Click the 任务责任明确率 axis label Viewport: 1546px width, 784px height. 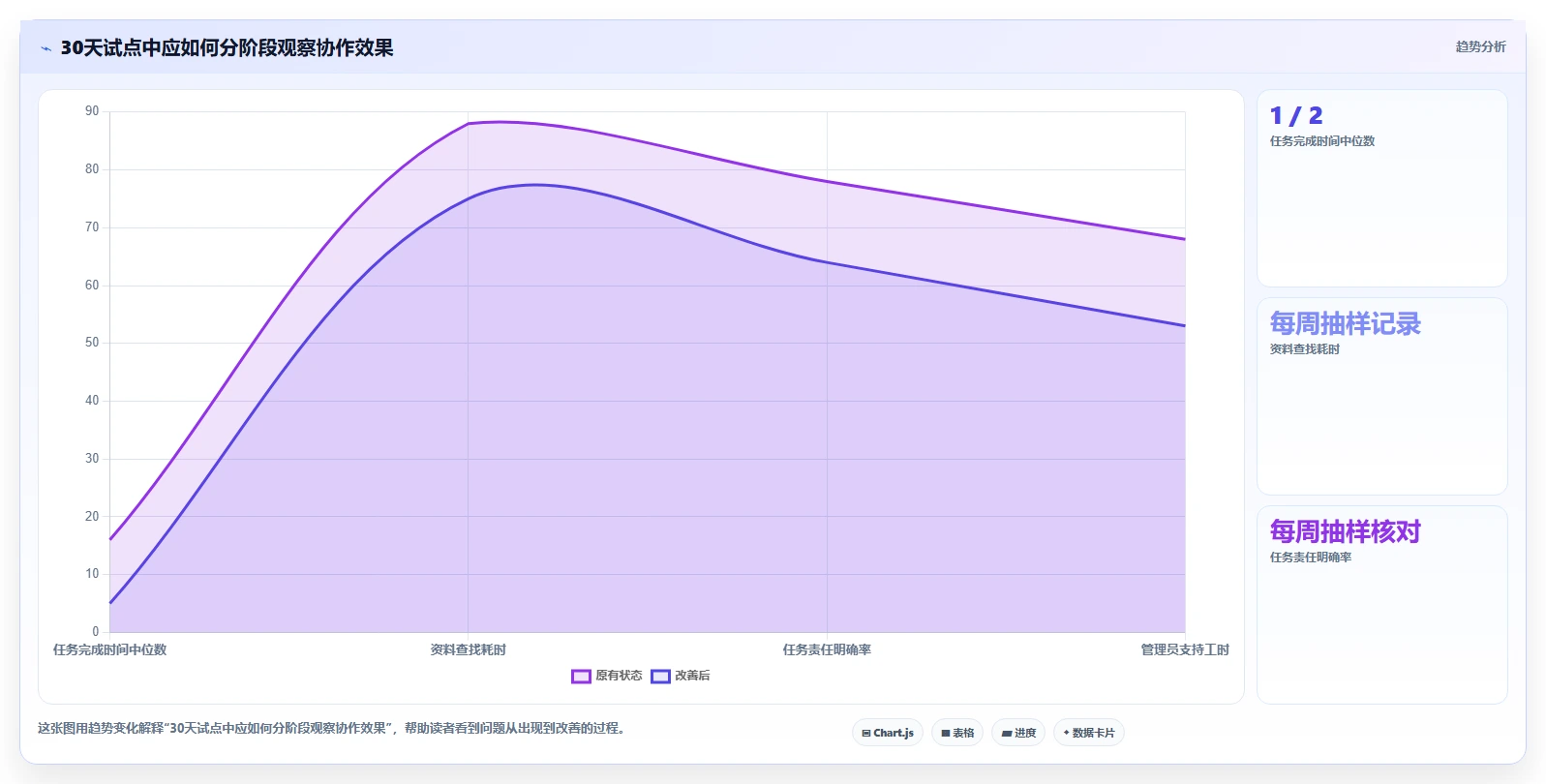coord(827,649)
